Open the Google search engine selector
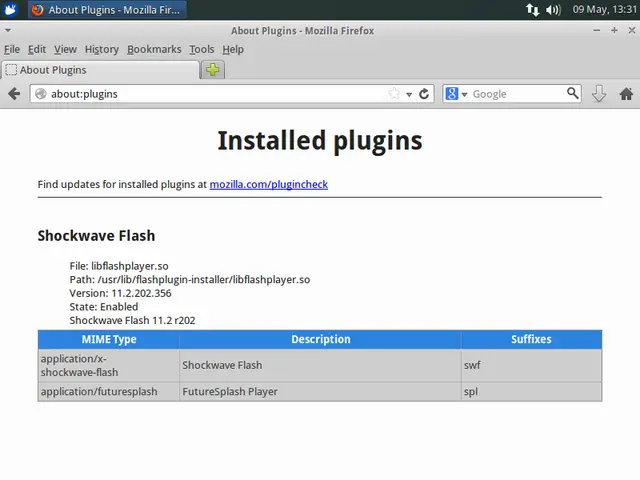640x480 pixels. tap(456, 94)
